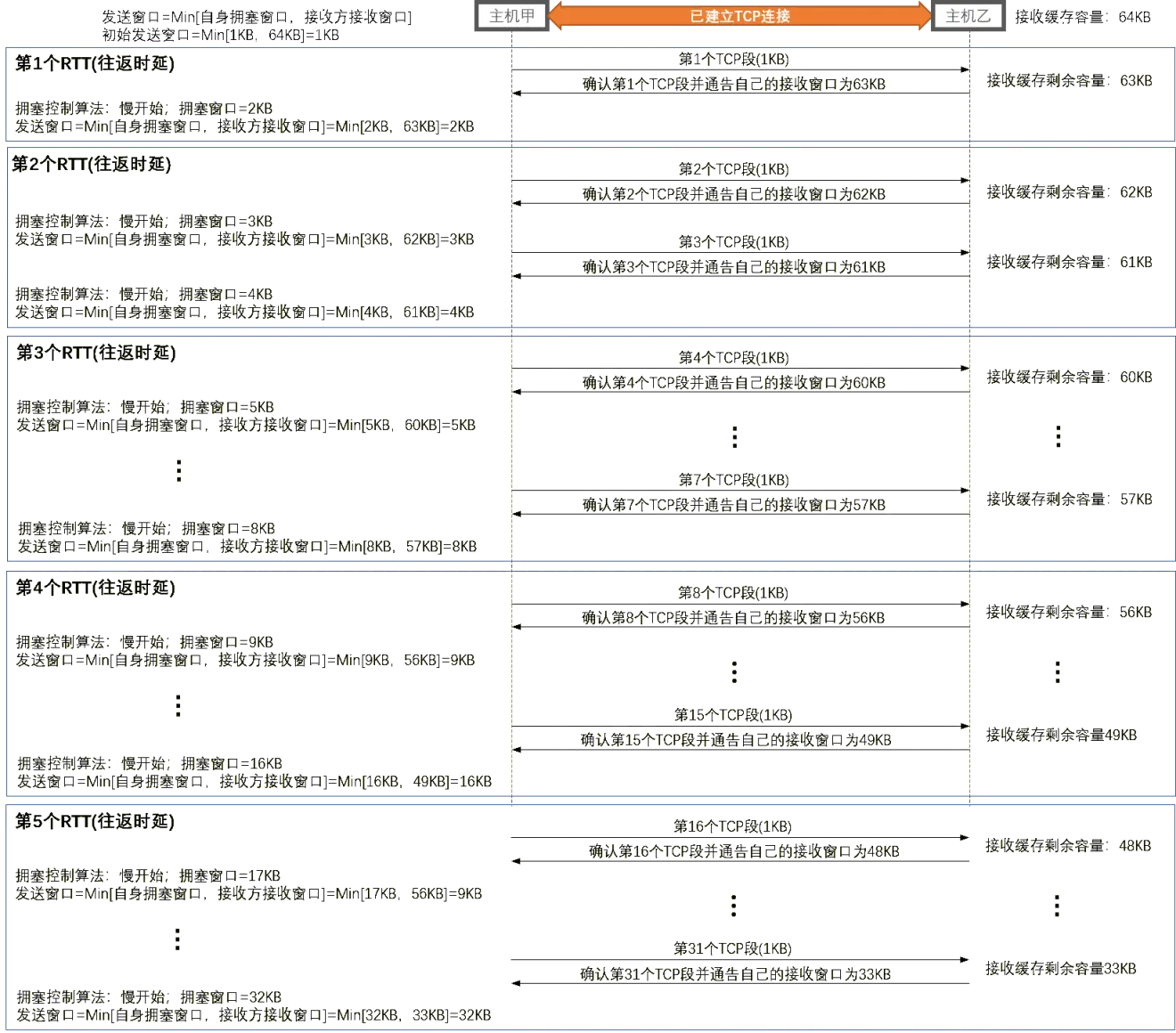1176x1033 pixels.
Task: Click the line 慢开始; 拥塞窗口=4KB
Action: click(143, 295)
